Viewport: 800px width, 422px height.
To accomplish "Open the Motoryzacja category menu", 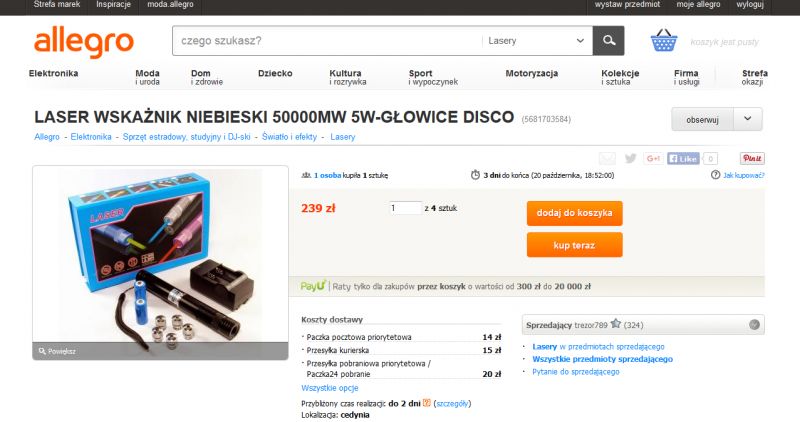I will coord(532,73).
